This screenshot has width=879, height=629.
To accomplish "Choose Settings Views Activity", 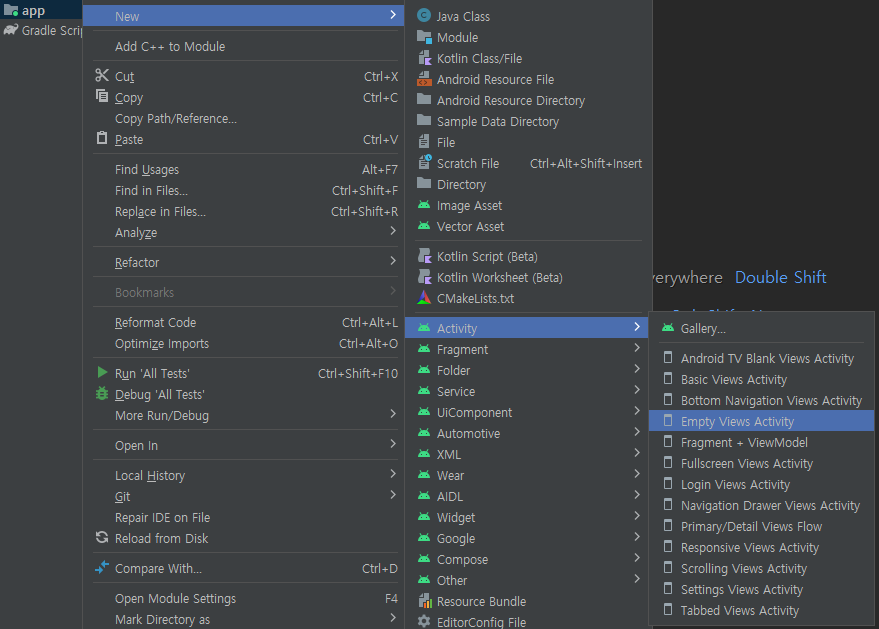I will 761,589.
